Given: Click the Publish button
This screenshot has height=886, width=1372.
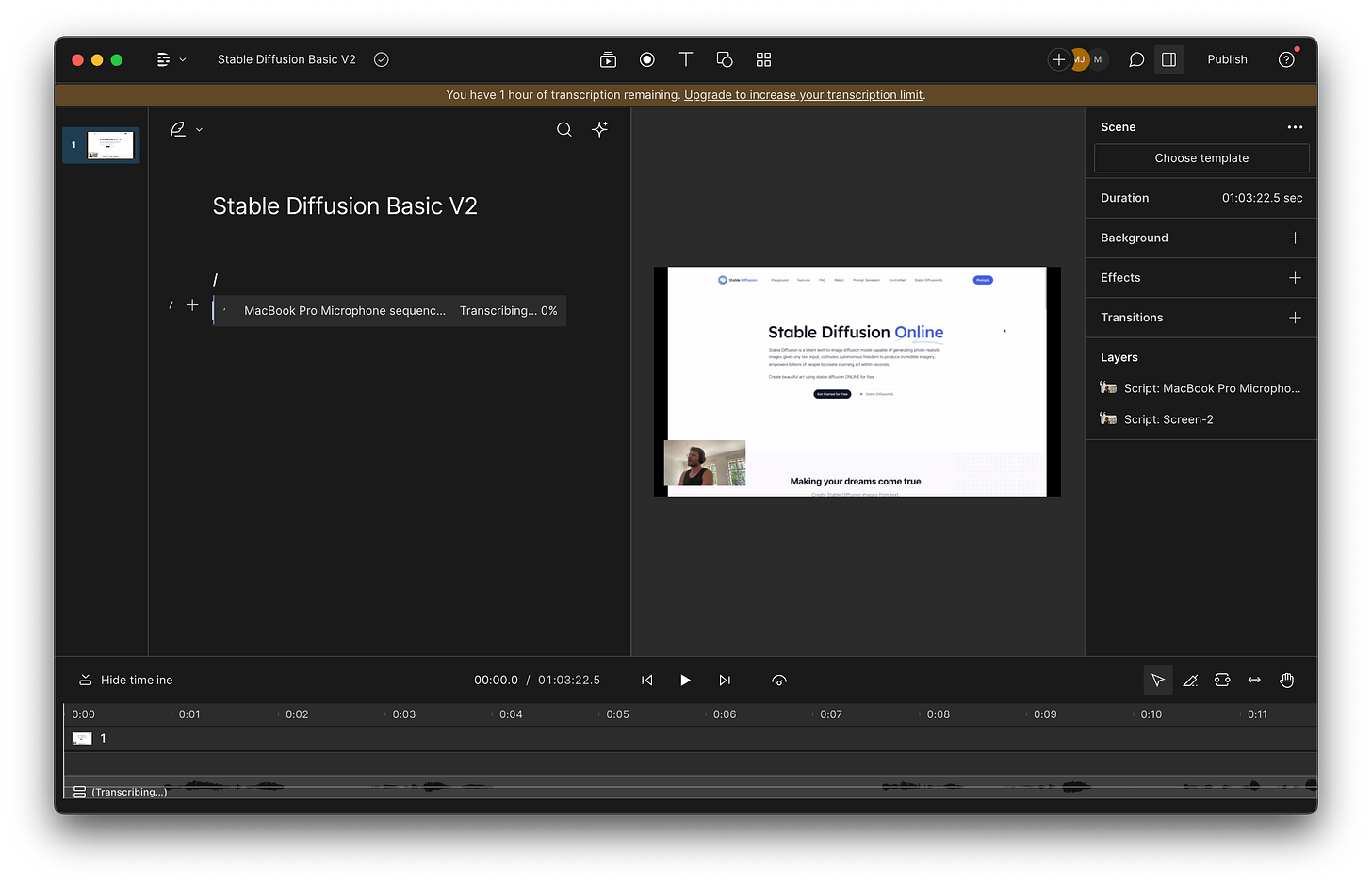Looking at the screenshot, I should coord(1227,59).
